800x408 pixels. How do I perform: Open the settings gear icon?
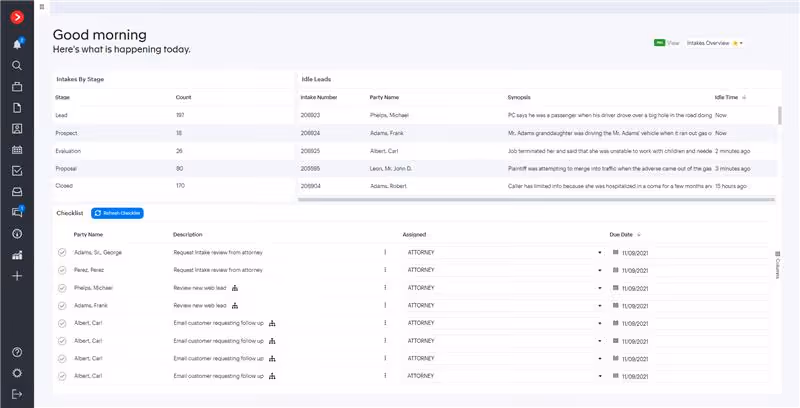pyautogui.click(x=17, y=373)
